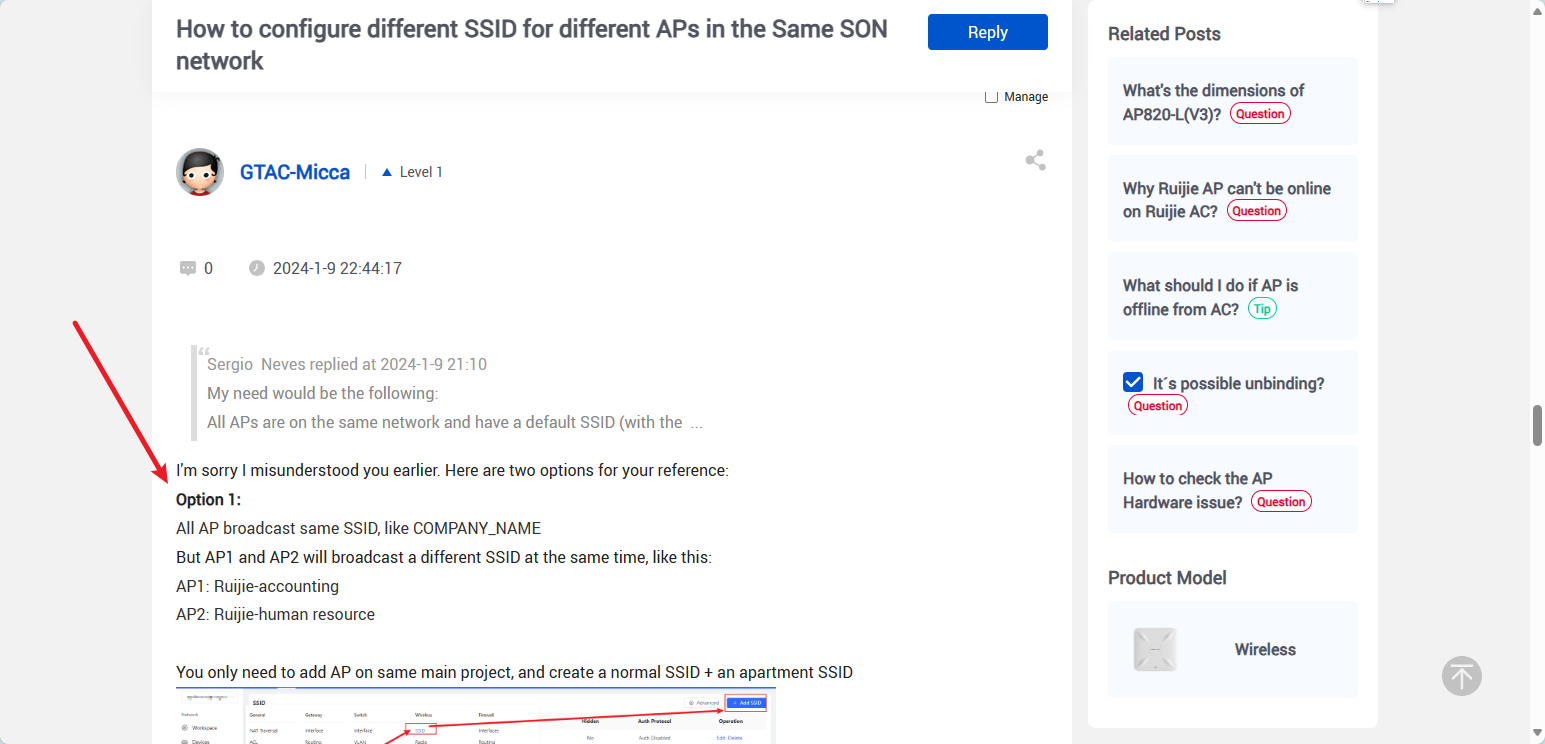The height and width of the screenshot is (744, 1545).
Task: Click the bold 'Option 1:' heading
Action: point(208,499)
